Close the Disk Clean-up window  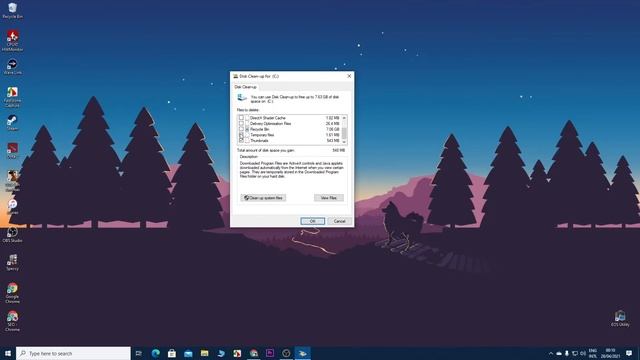349,76
